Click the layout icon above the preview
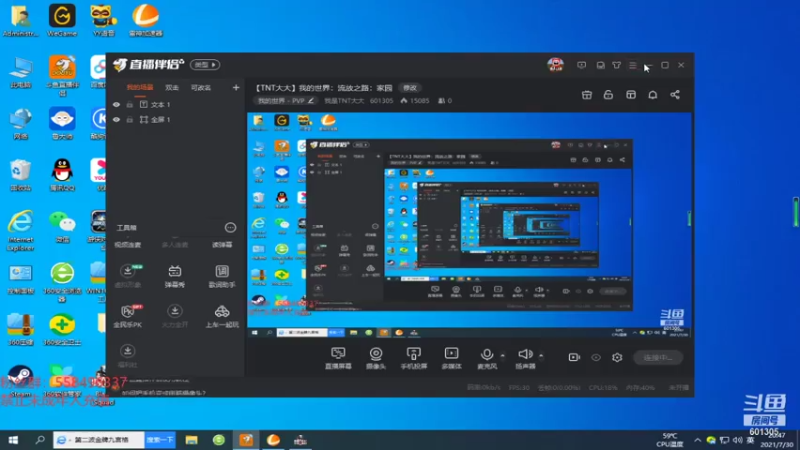The image size is (800, 450). (x=631, y=95)
